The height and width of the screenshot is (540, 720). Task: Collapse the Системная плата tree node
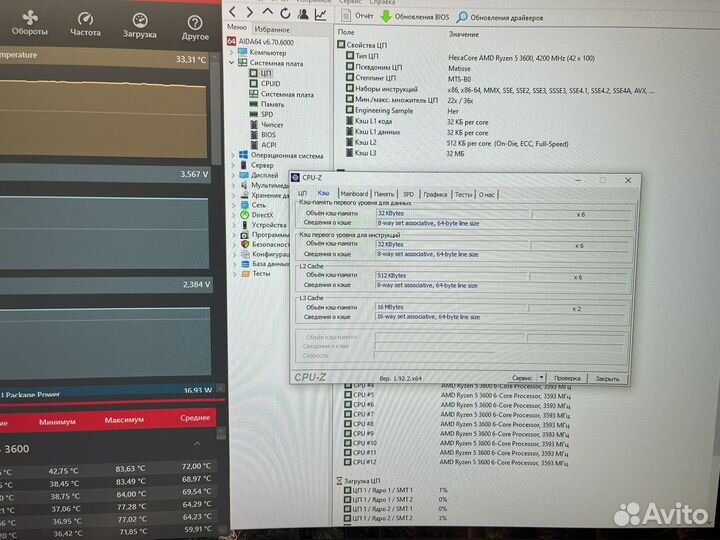point(232,62)
